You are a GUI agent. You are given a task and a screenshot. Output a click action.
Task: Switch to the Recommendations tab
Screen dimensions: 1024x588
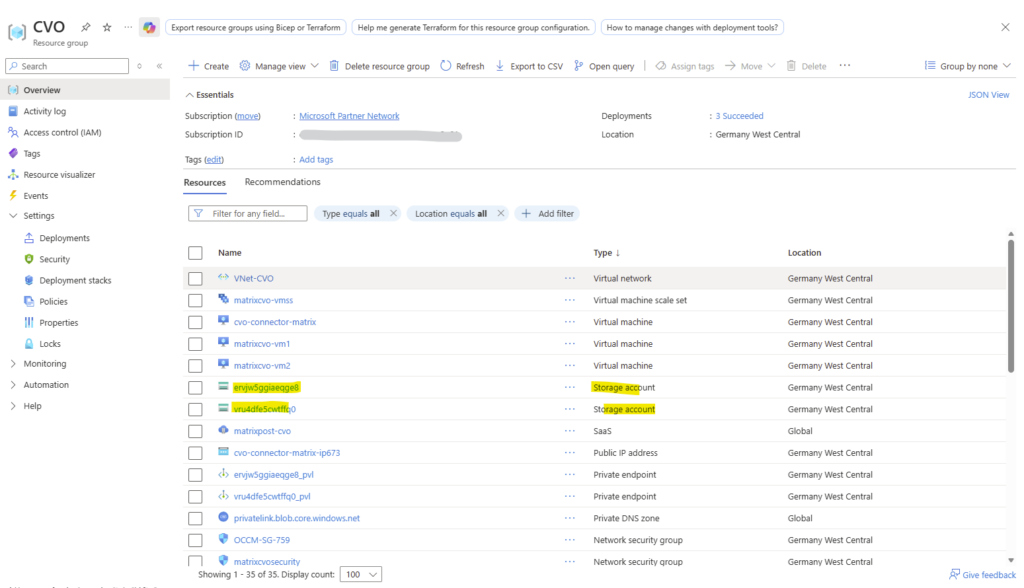click(282, 182)
